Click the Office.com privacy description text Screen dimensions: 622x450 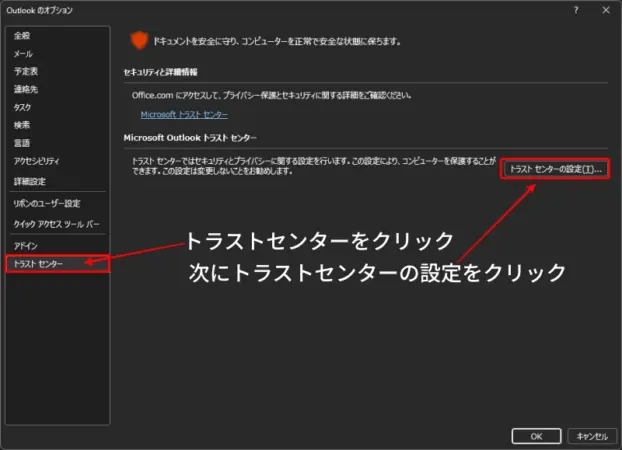(272, 95)
